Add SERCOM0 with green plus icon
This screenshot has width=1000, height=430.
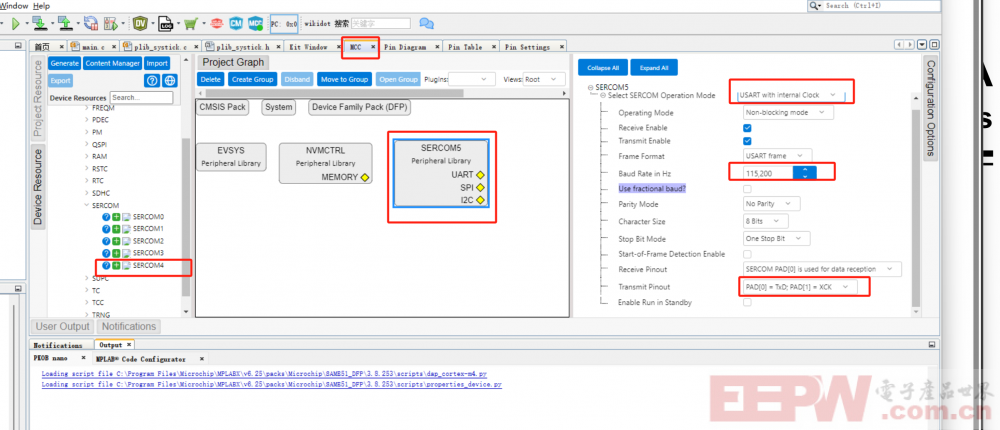pyautogui.click(x=116, y=217)
